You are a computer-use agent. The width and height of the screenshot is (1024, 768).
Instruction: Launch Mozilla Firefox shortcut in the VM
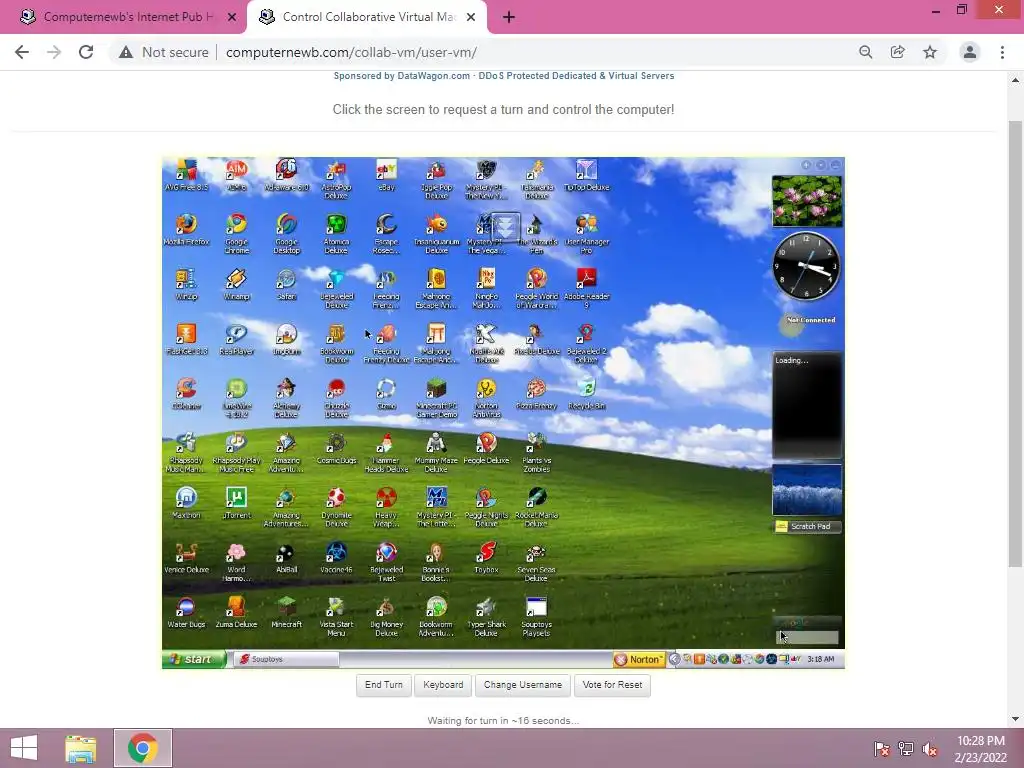186,229
